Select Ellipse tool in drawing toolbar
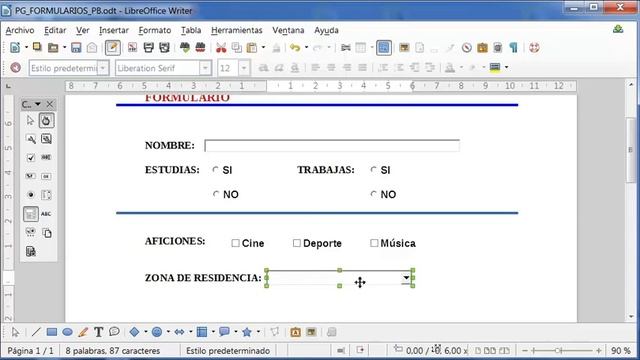This screenshot has height=360, width=640. tap(67, 332)
